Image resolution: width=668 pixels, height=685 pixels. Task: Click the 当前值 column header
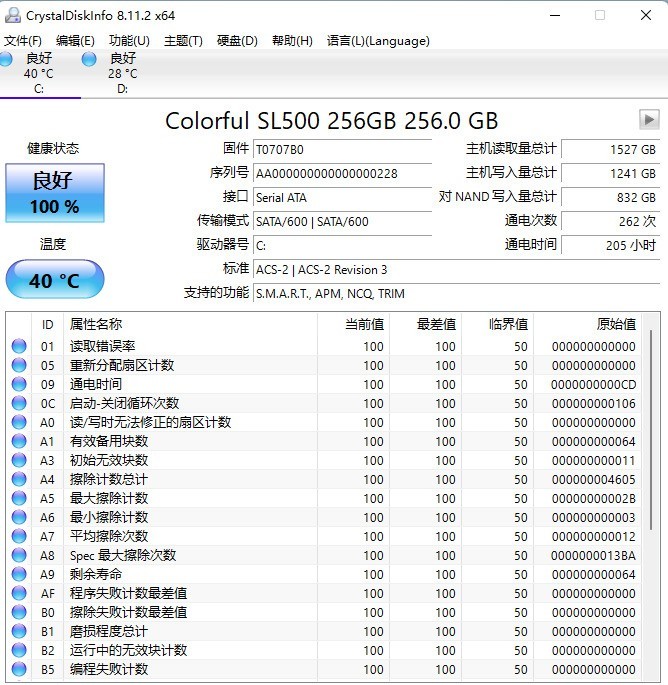353,325
